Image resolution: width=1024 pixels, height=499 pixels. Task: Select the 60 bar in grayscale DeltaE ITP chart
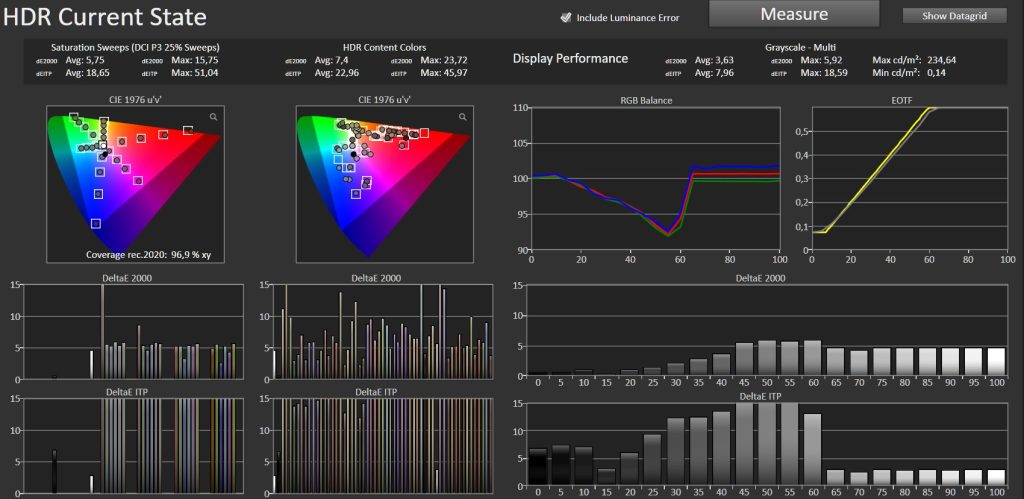click(x=812, y=449)
